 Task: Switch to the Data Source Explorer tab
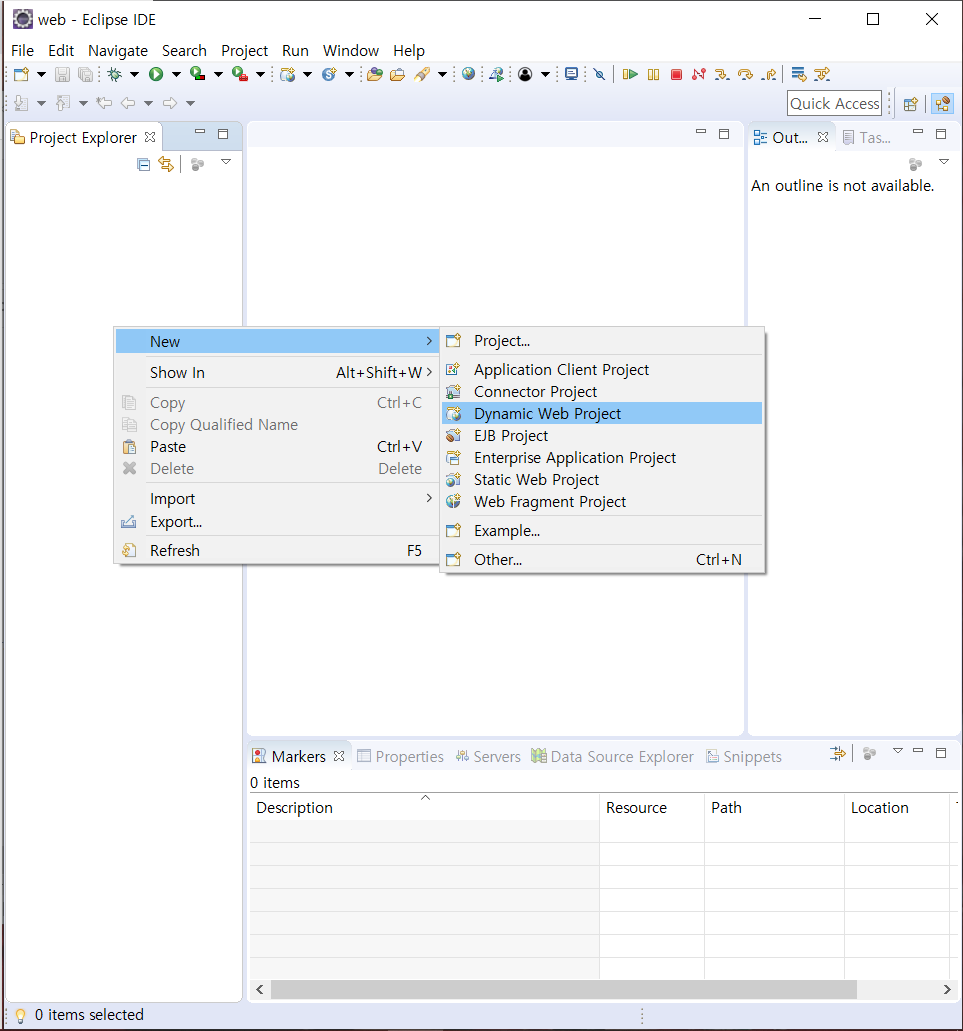coord(613,757)
